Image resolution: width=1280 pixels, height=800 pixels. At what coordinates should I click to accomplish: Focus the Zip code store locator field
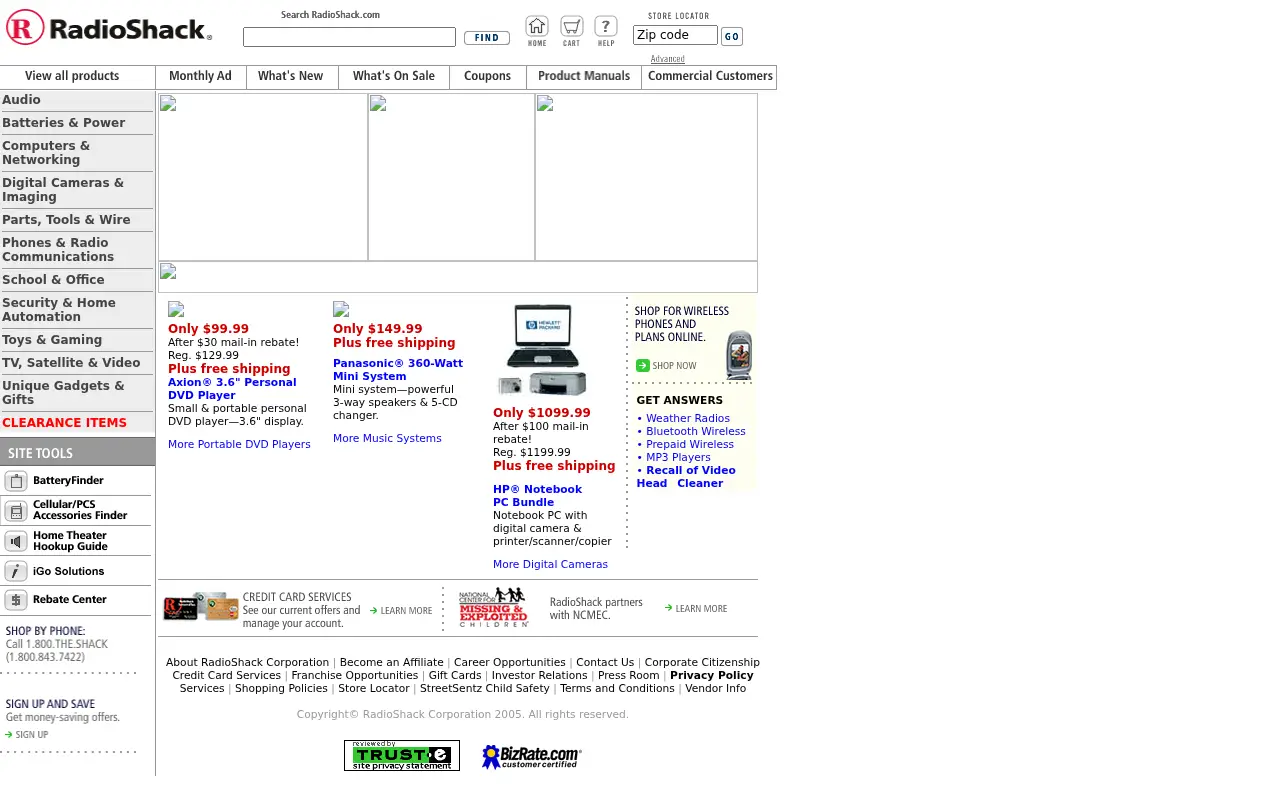675,35
